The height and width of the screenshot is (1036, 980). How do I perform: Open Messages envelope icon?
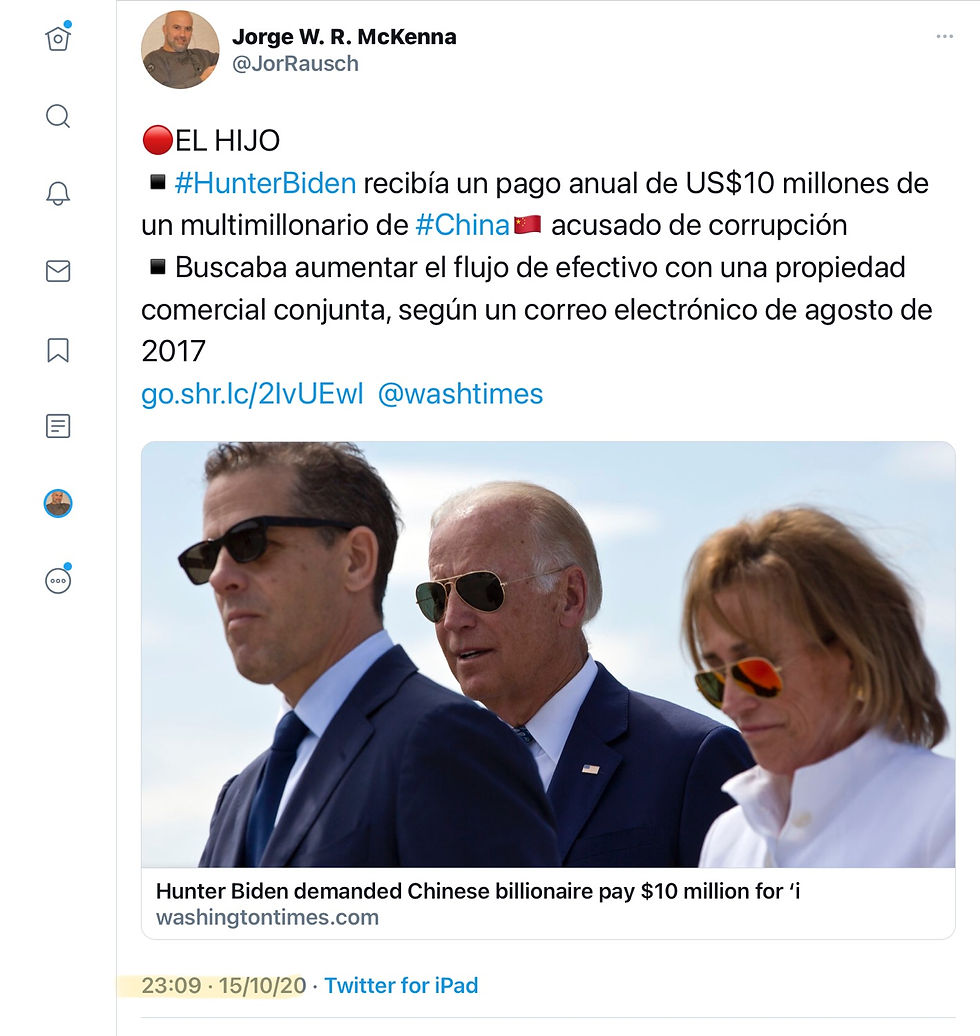(58, 271)
